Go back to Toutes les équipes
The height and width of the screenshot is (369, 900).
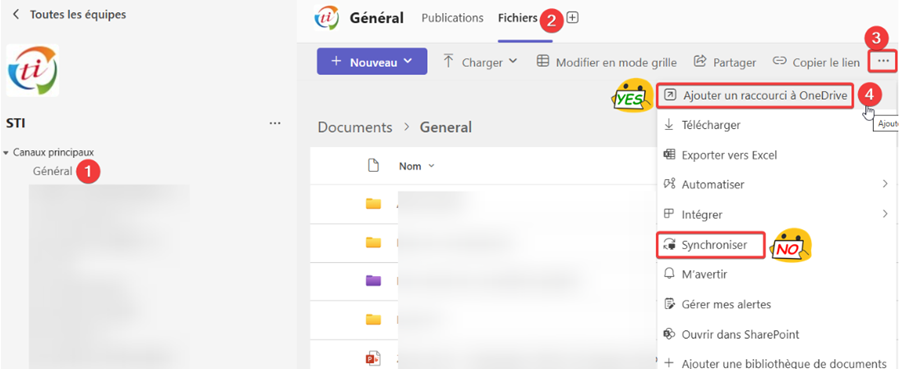pyautogui.click(x=69, y=15)
